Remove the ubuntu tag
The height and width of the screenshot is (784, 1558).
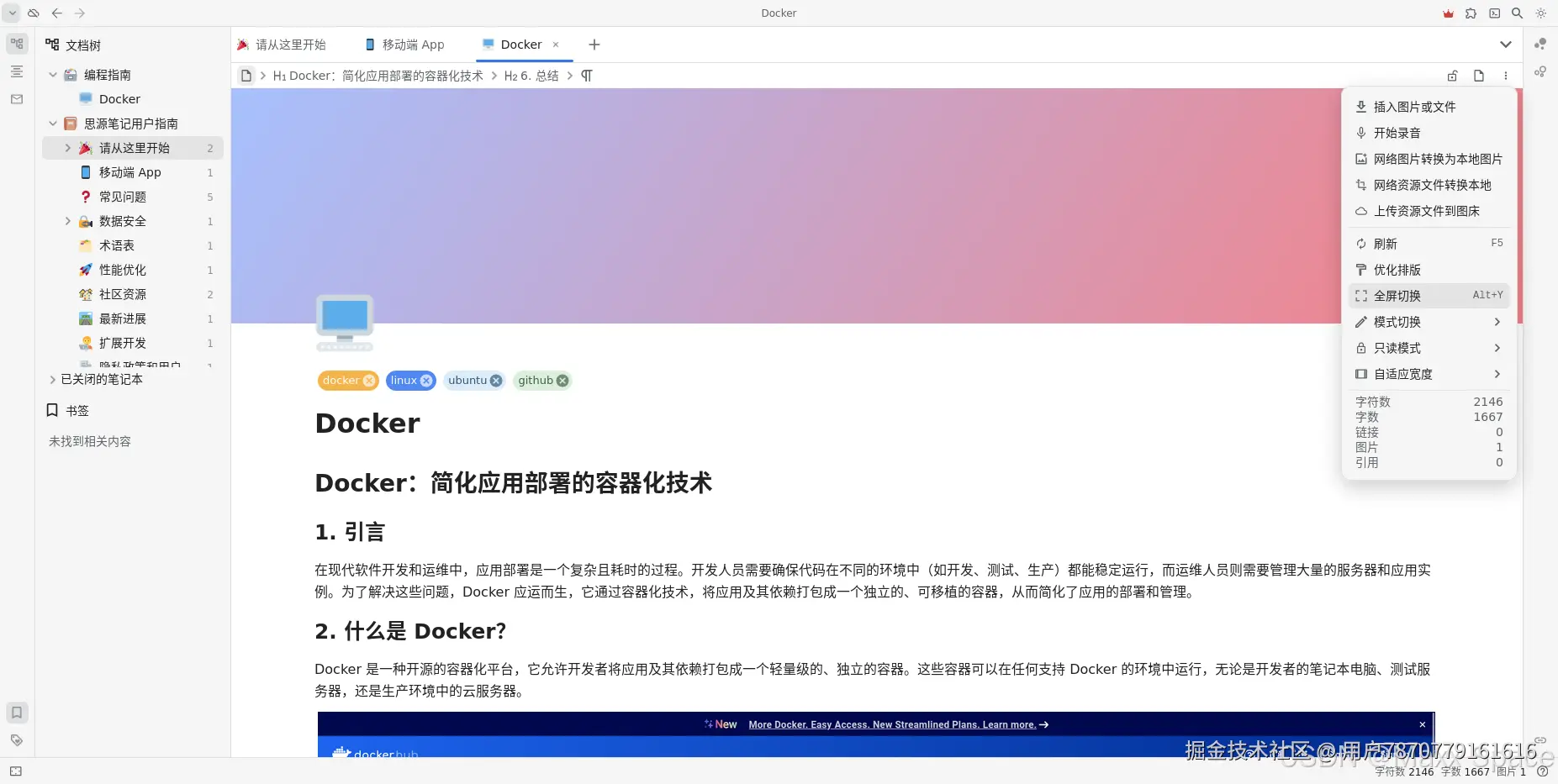point(496,381)
